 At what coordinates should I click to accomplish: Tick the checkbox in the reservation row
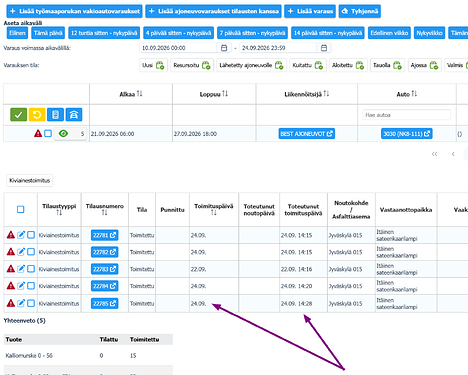[48, 134]
